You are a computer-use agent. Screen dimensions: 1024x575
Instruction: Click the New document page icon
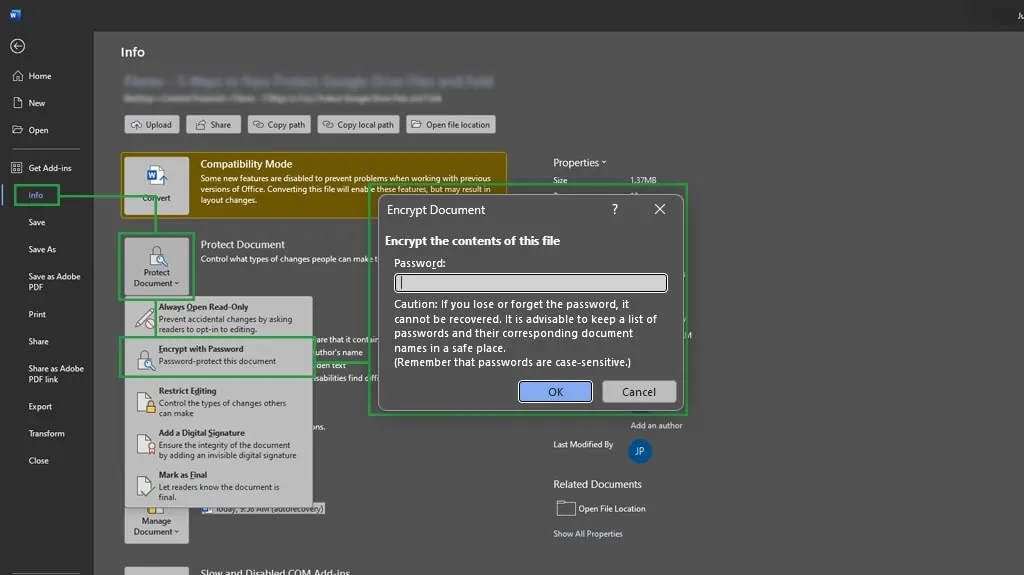pos(18,103)
